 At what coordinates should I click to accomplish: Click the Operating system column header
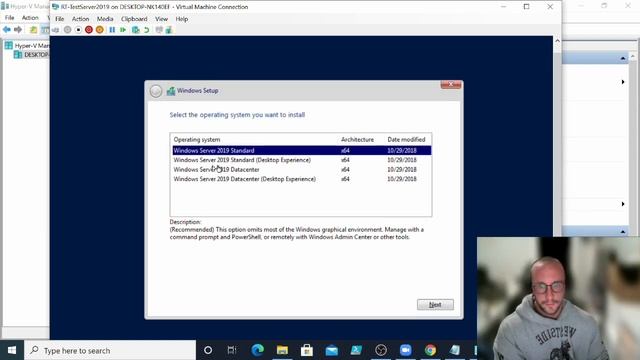tap(197, 140)
